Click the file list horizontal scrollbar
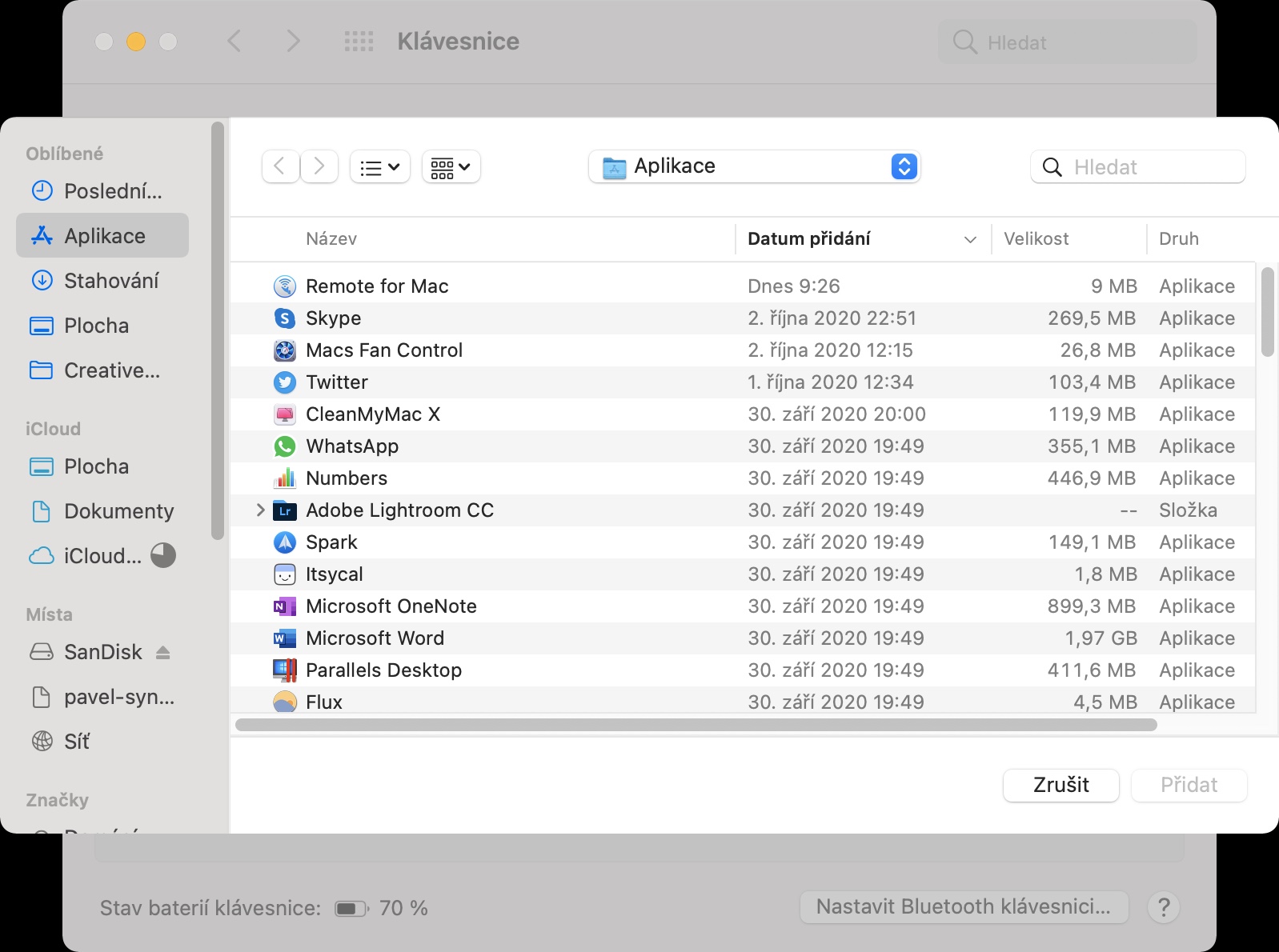Image resolution: width=1279 pixels, height=952 pixels. pos(696,725)
